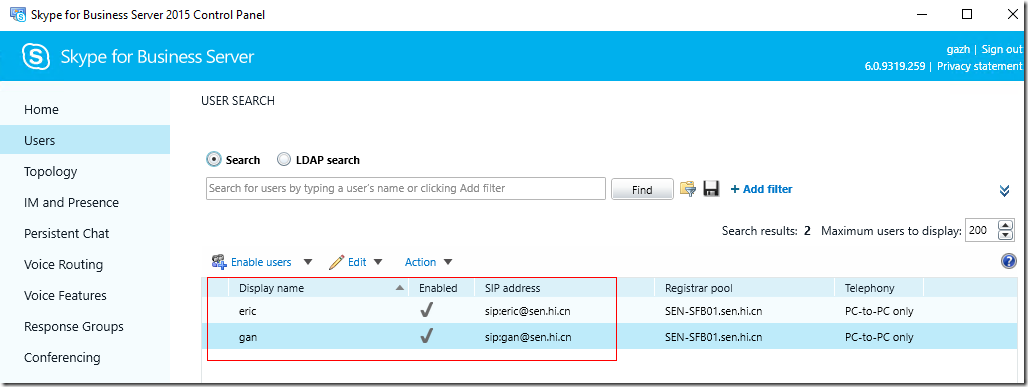1028x387 pixels.
Task: Click the enabled checkmark for gan
Action: pyautogui.click(x=427, y=336)
